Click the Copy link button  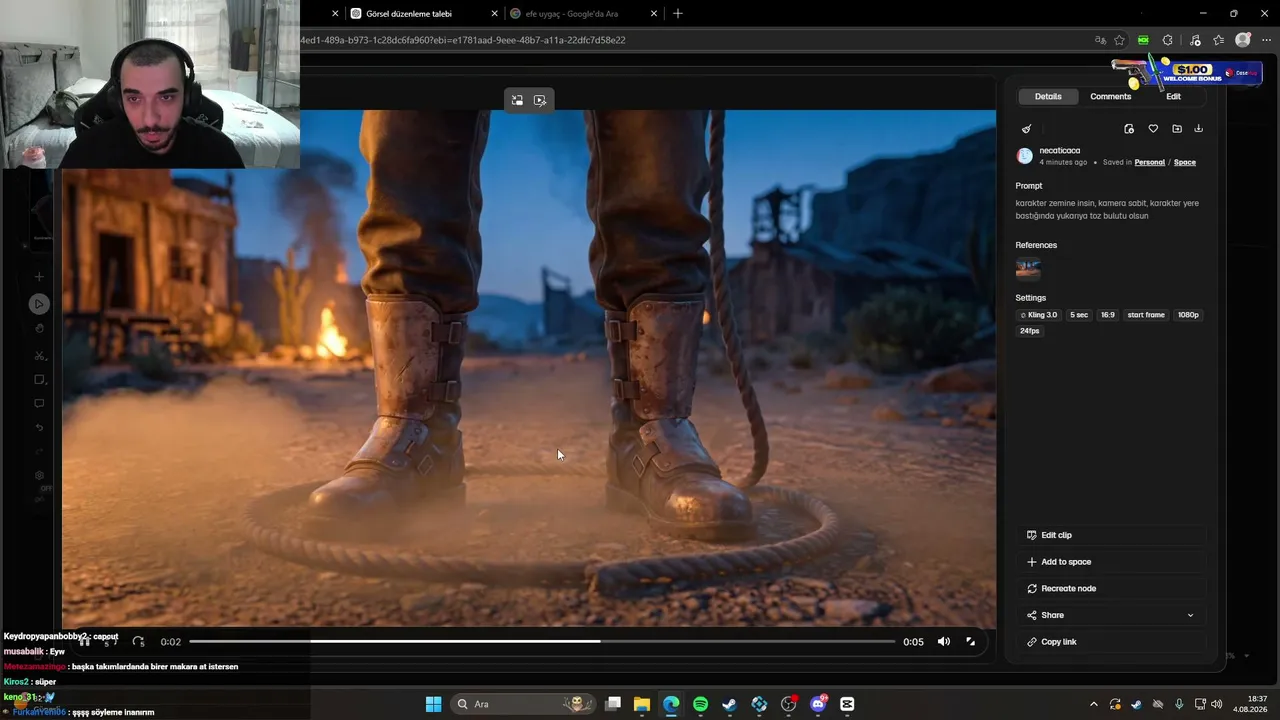1113,642
